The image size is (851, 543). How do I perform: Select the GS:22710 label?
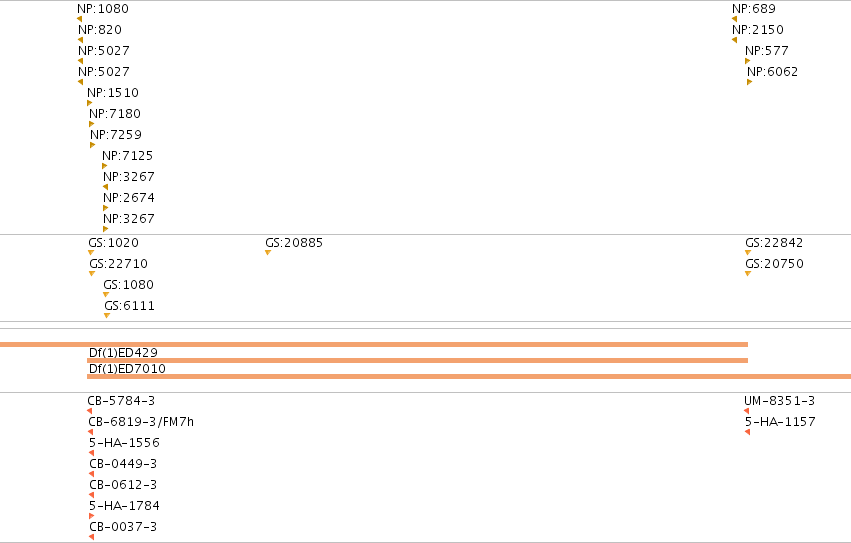pyautogui.click(x=118, y=264)
